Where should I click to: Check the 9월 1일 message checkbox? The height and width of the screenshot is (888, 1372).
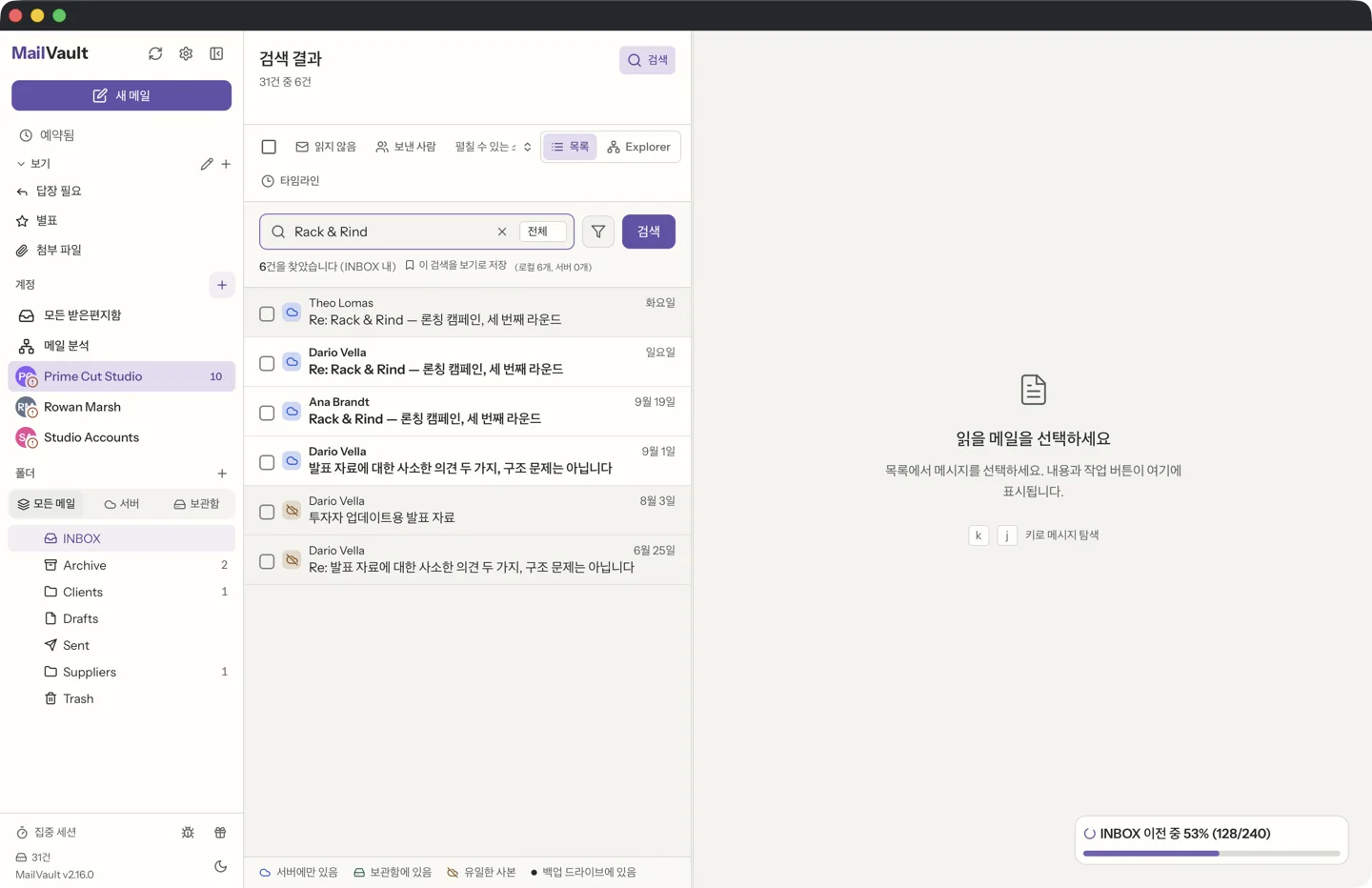pyautogui.click(x=267, y=462)
